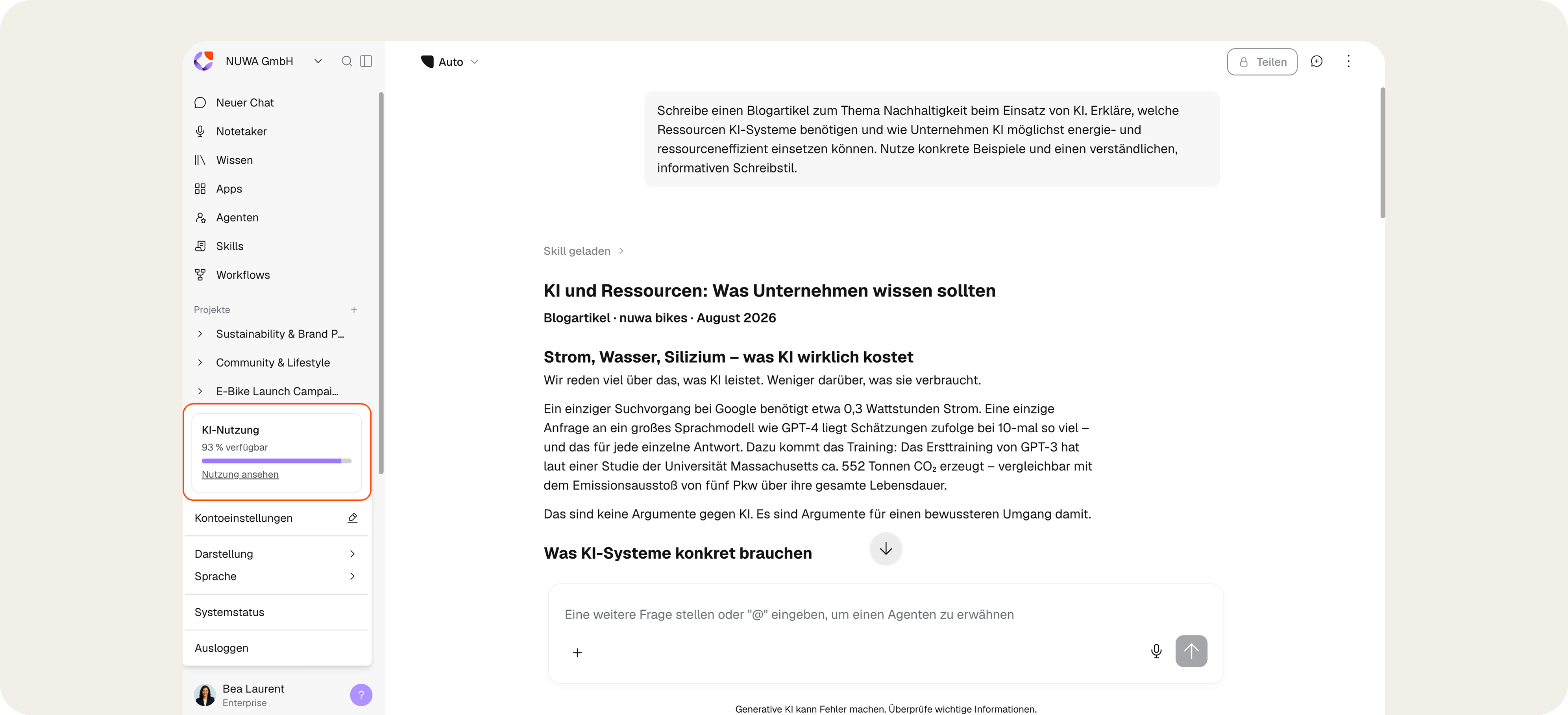Send the message with the arrow button

pyautogui.click(x=1191, y=651)
